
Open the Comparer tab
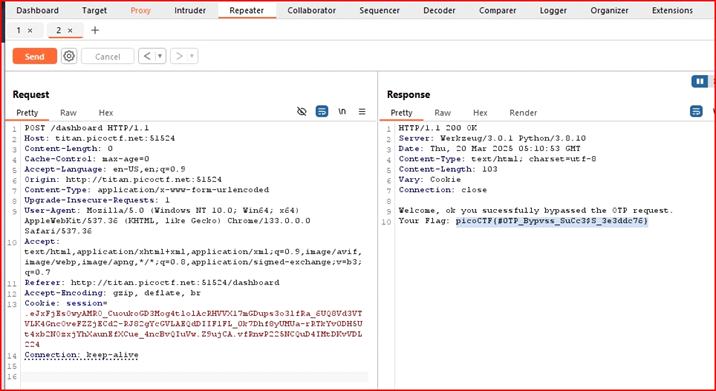(497, 10)
